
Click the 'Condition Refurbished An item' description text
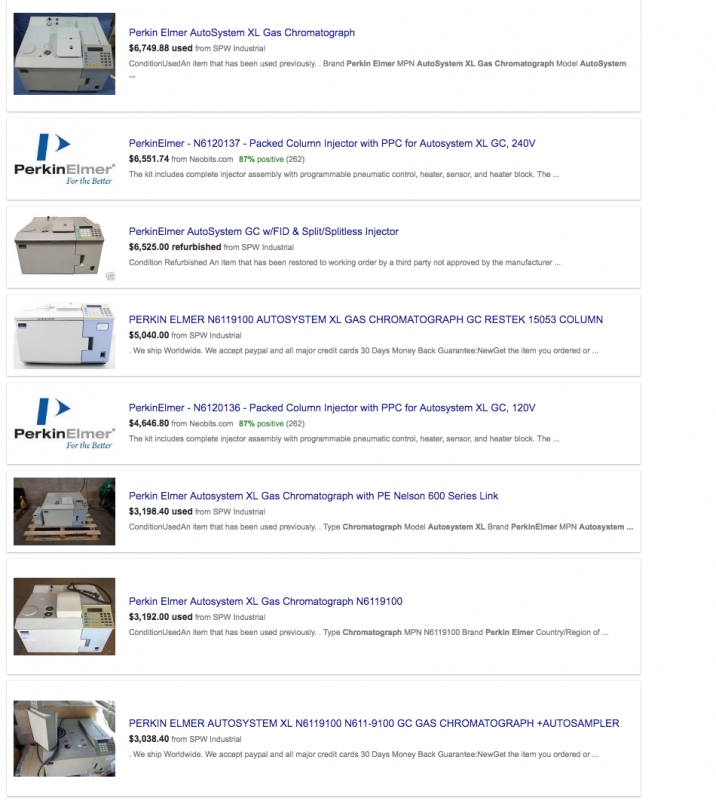(x=344, y=262)
